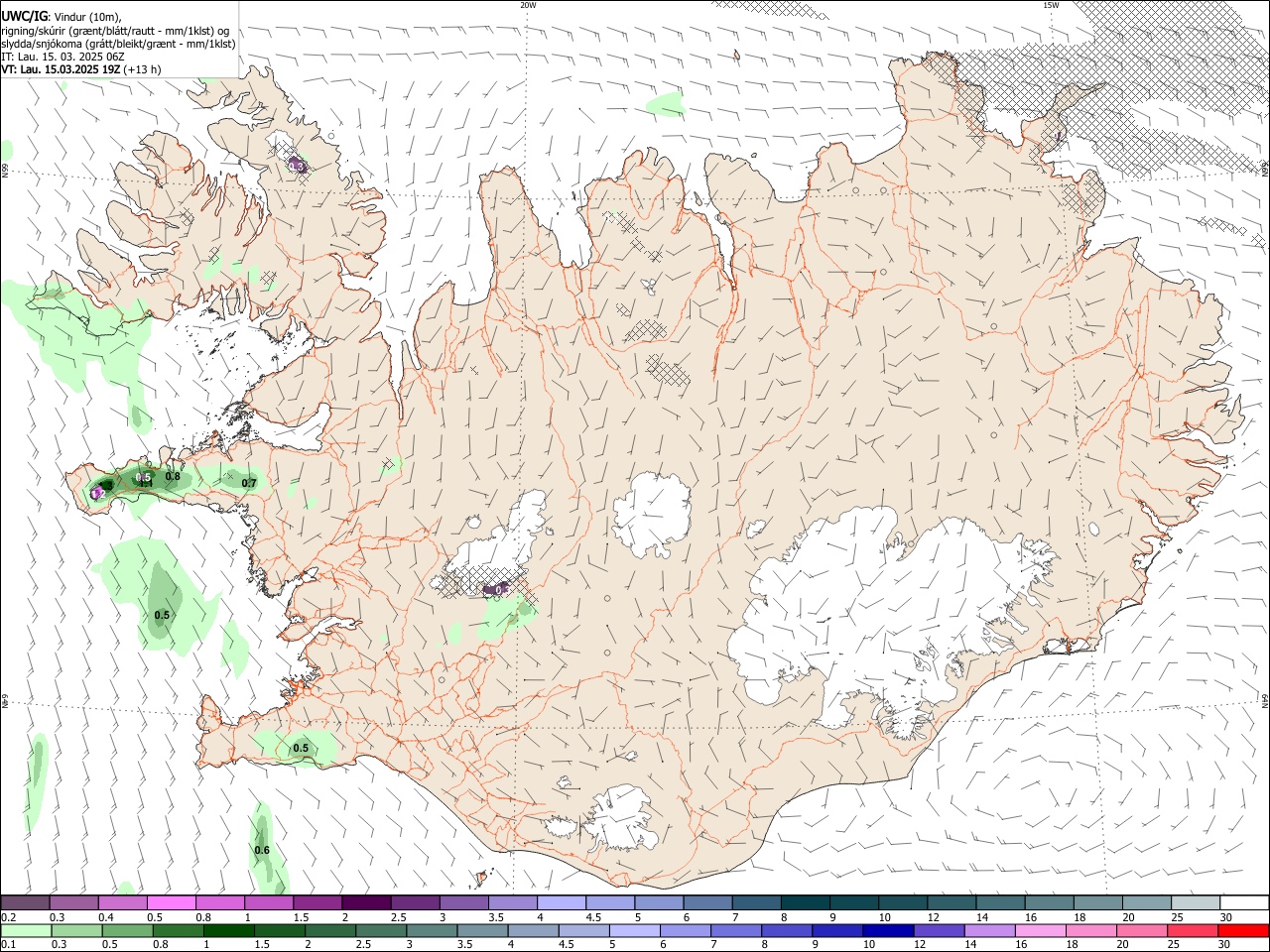1270x952 pixels.
Task: Click the 0.7 precipitation value label
Action: pos(249,484)
